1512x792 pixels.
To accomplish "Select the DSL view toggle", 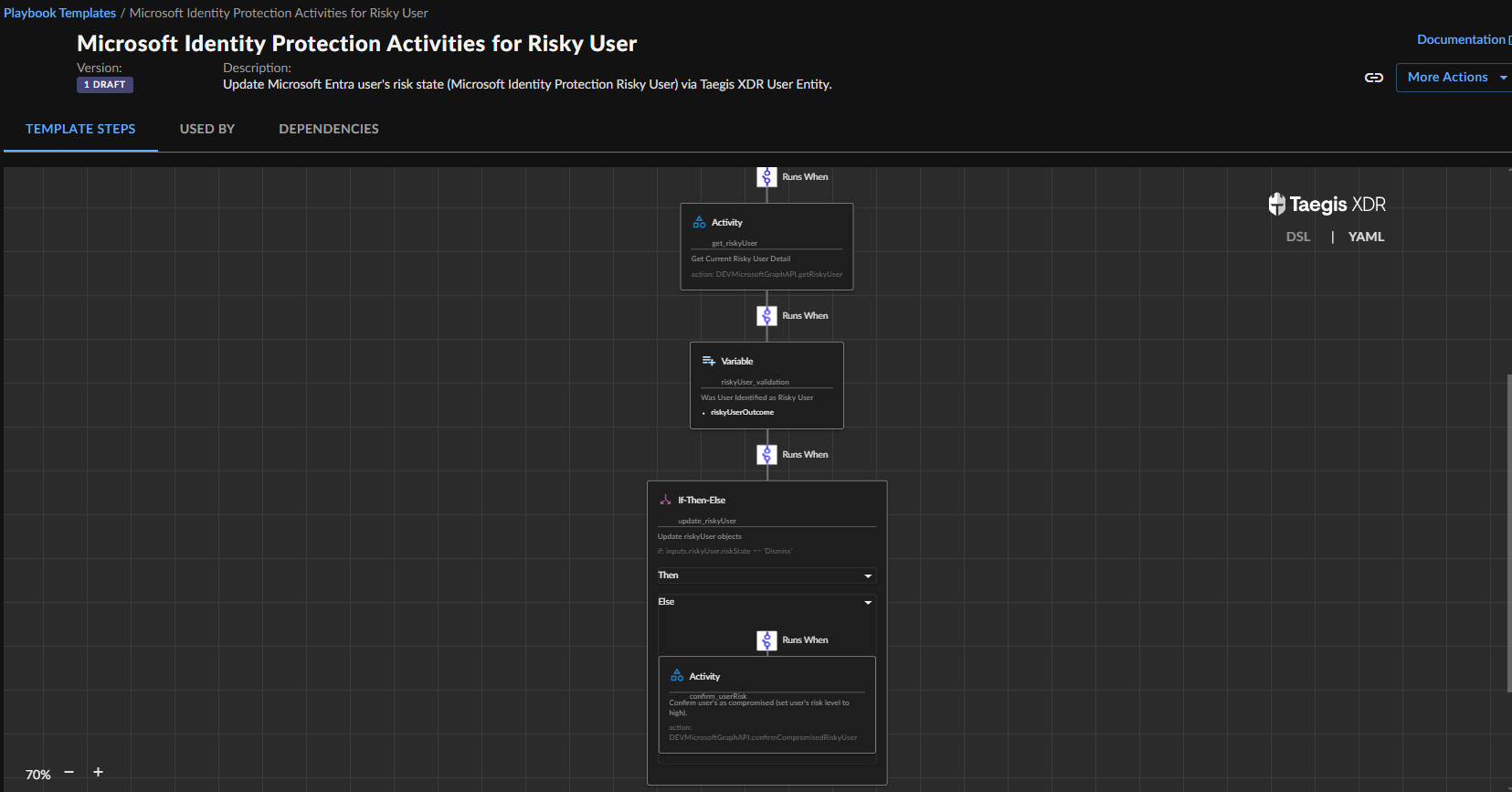I will pyautogui.click(x=1298, y=237).
